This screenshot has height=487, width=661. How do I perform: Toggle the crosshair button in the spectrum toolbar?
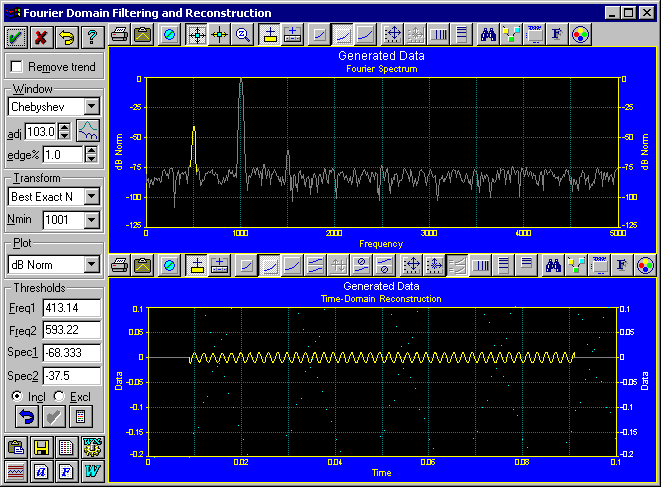(197, 35)
